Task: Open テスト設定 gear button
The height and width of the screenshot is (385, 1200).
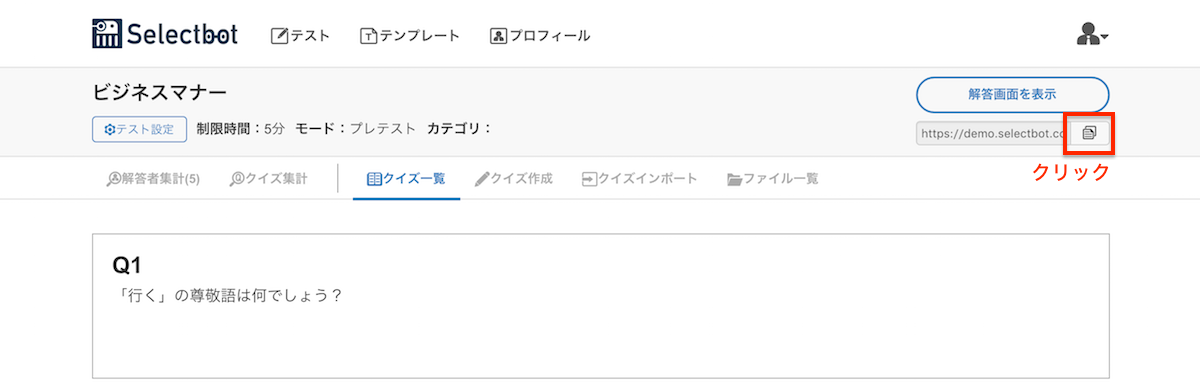Action: (x=140, y=129)
